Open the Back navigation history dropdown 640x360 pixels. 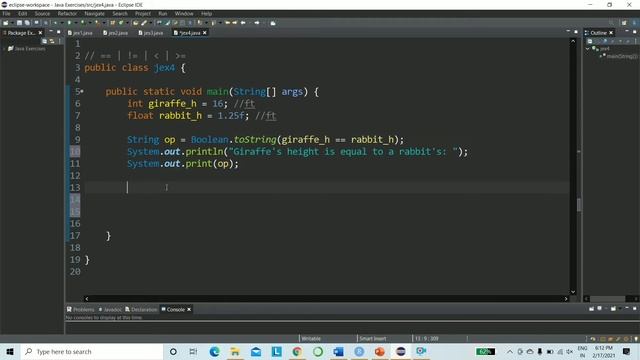[249, 23]
